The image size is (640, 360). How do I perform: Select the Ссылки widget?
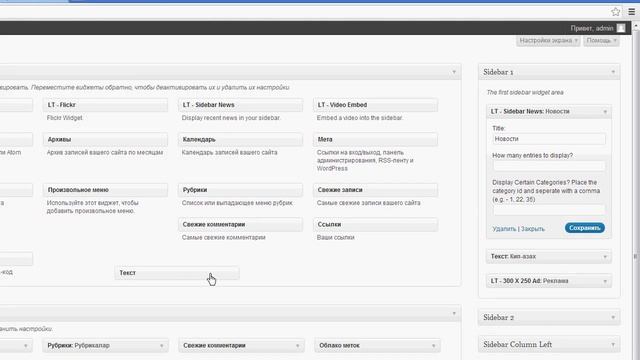pyautogui.click(x=376, y=225)
